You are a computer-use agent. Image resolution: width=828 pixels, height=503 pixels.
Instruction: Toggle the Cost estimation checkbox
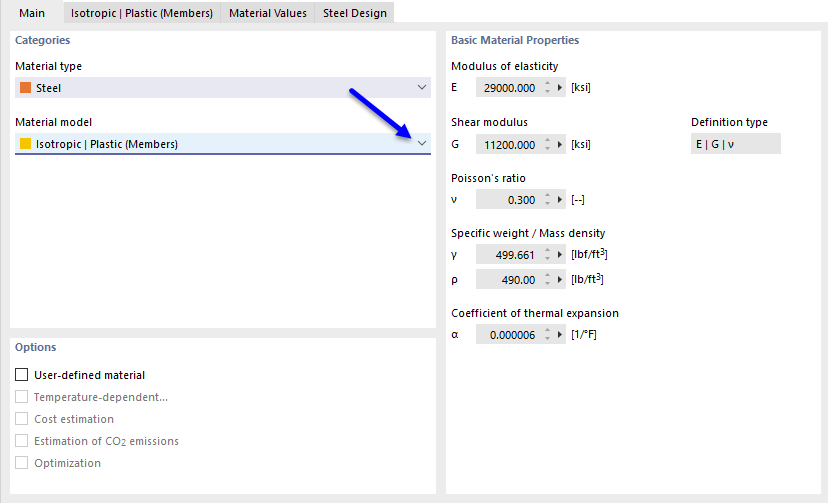[x=22, y=419]
